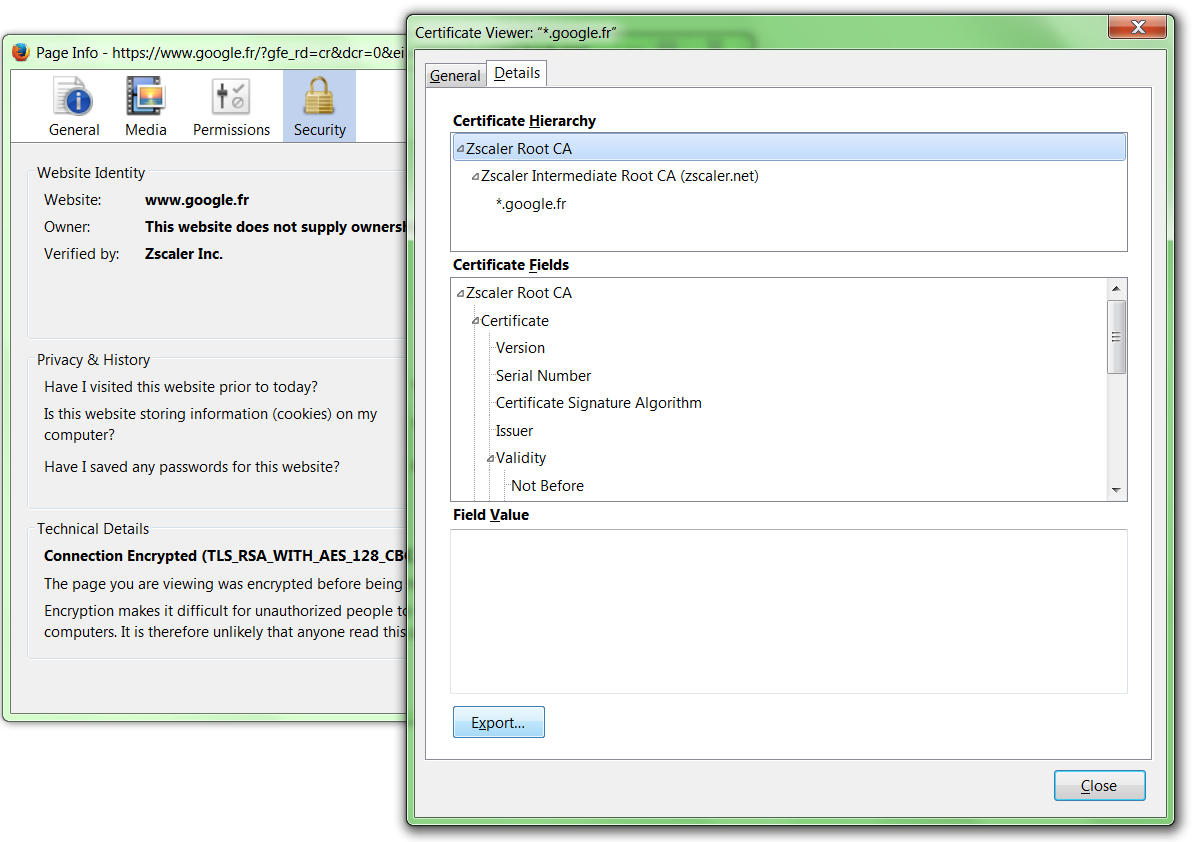The image size is (1197, 842).
Task: Select Security padlock icon in Page Info
Action: 319,107
